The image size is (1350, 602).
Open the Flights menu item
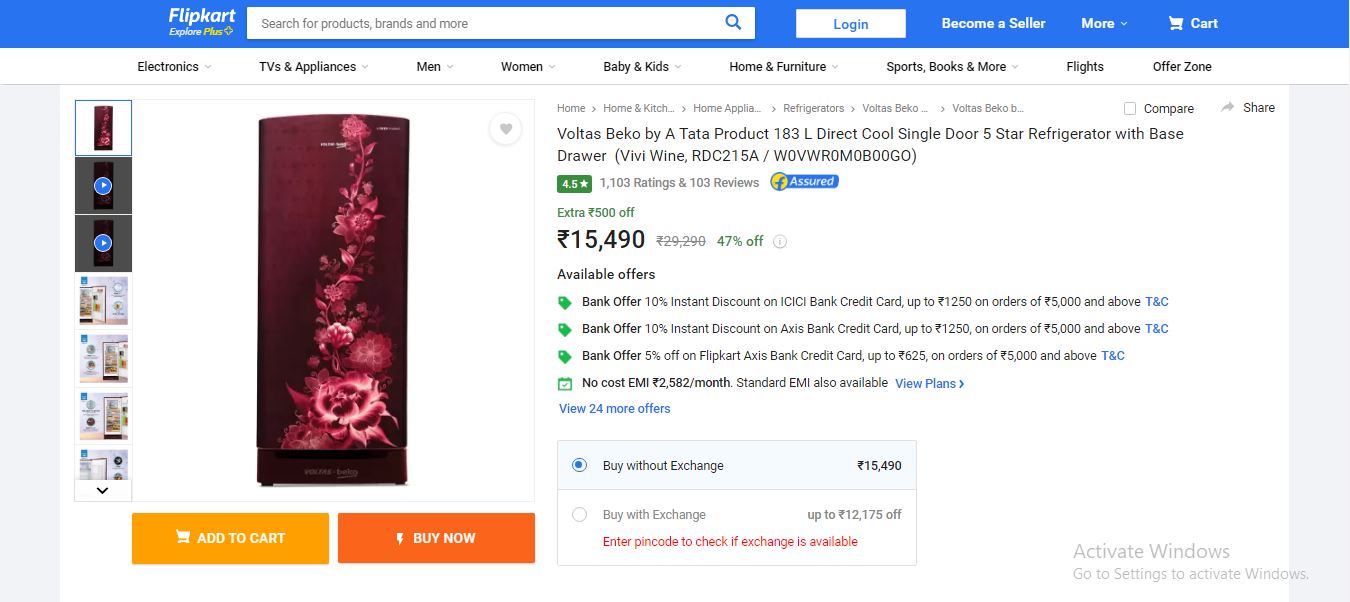[1085, 67]
